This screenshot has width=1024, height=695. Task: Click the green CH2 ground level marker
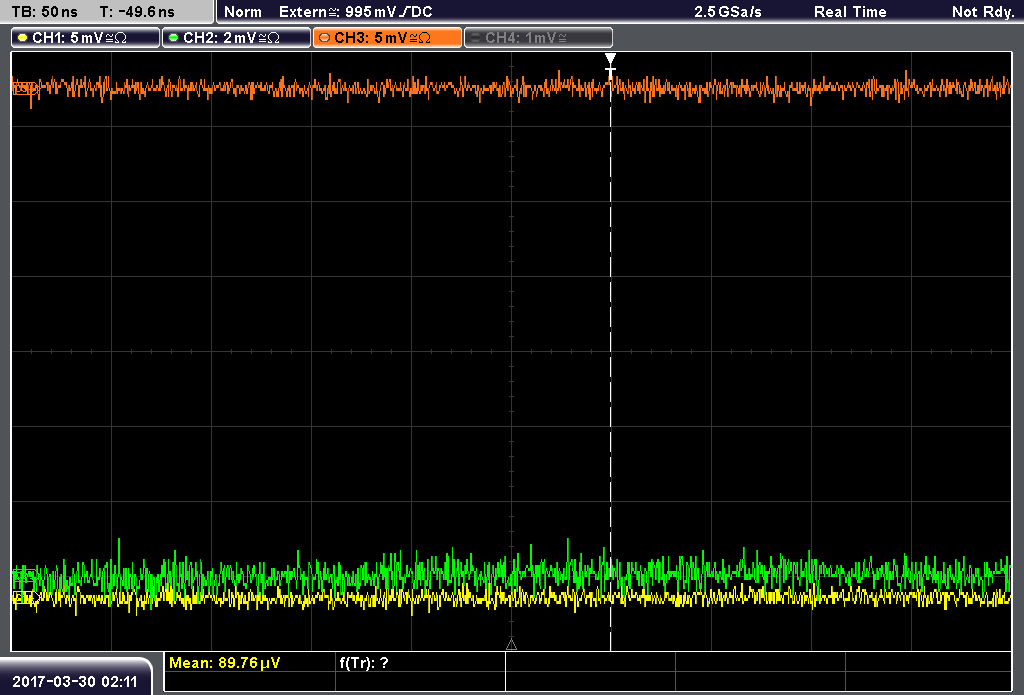(25, 575)
